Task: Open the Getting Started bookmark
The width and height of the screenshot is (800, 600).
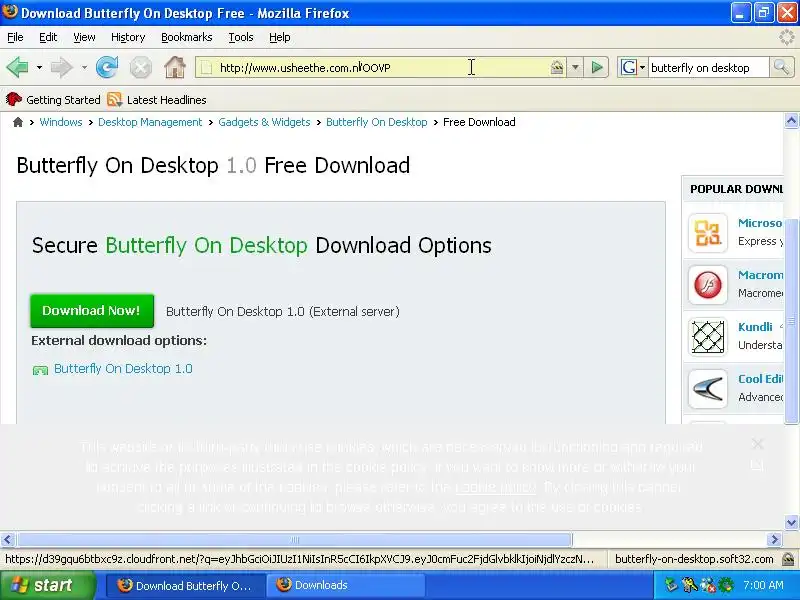Action: [x=53, y=100]
